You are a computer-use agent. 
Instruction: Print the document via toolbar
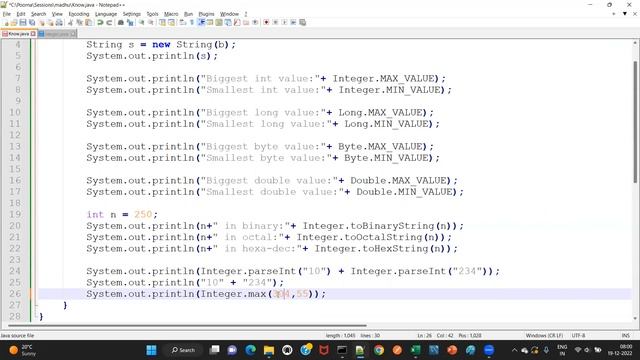coord(59,22)
